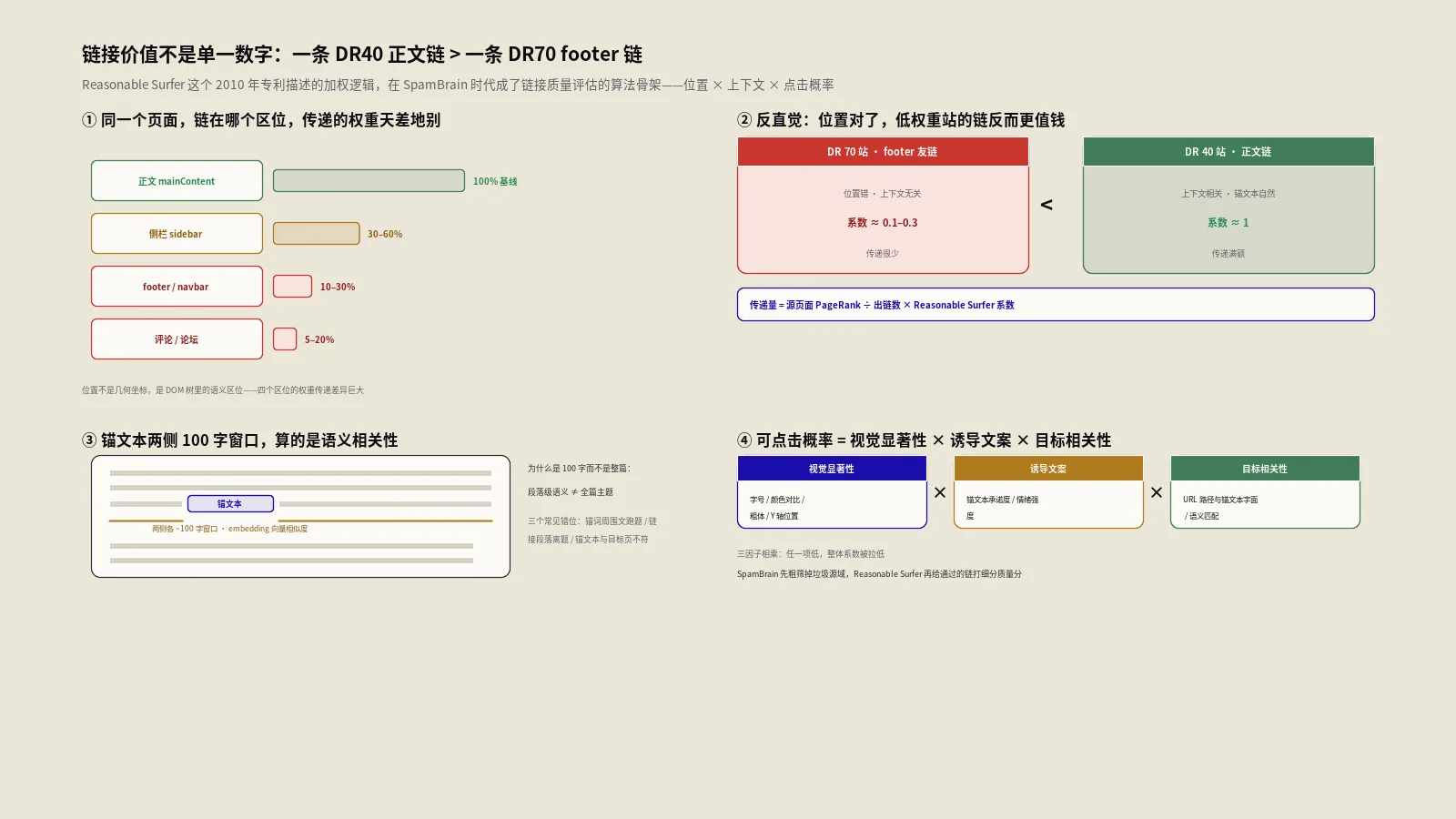Click the text 锚文本承诺度 / 情绪强度
Screen dimensions: 1456x819
[x=1002, y=508]
